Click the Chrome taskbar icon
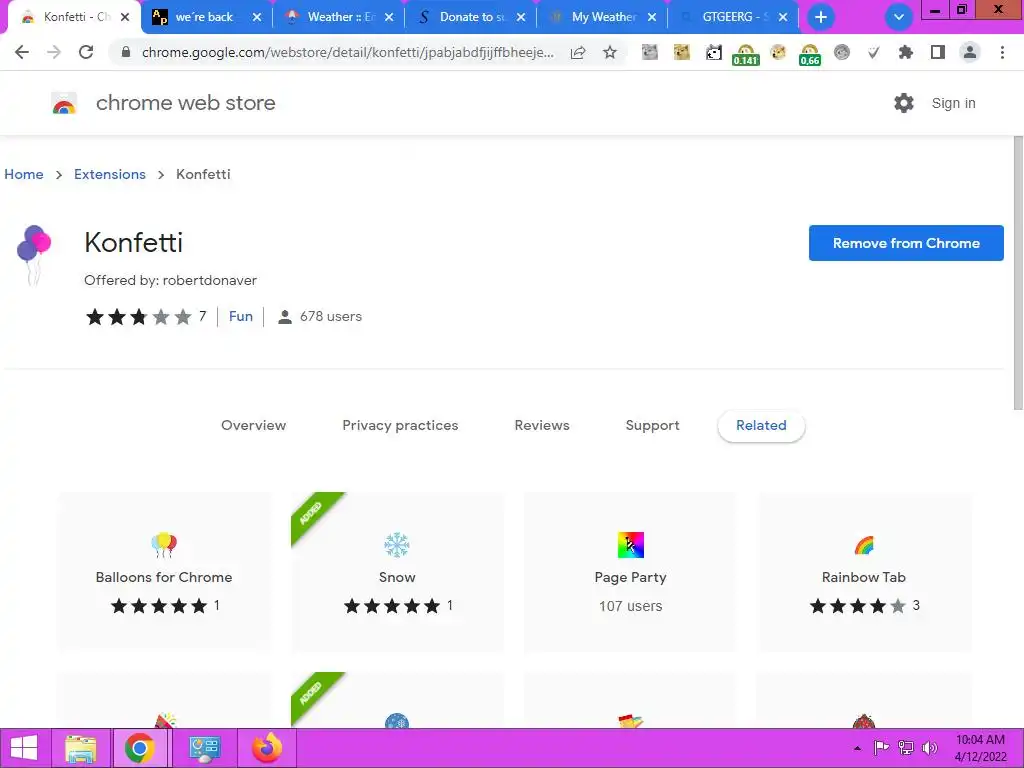Screen dimensions: 1024x768 (139, 748)
